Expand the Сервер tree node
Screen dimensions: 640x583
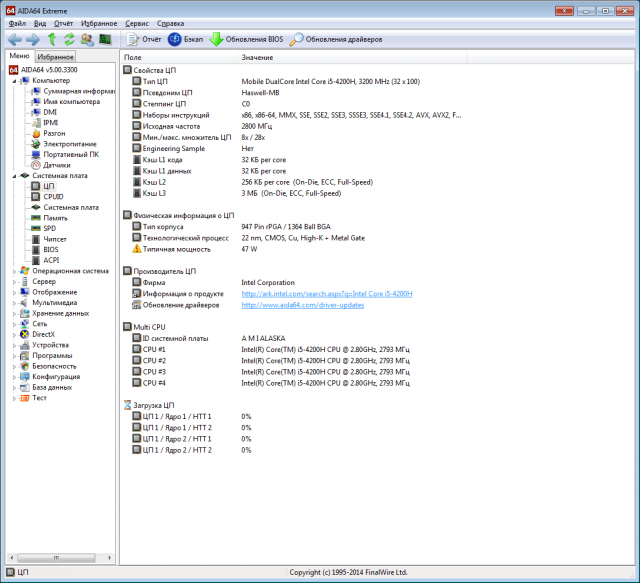14,282
